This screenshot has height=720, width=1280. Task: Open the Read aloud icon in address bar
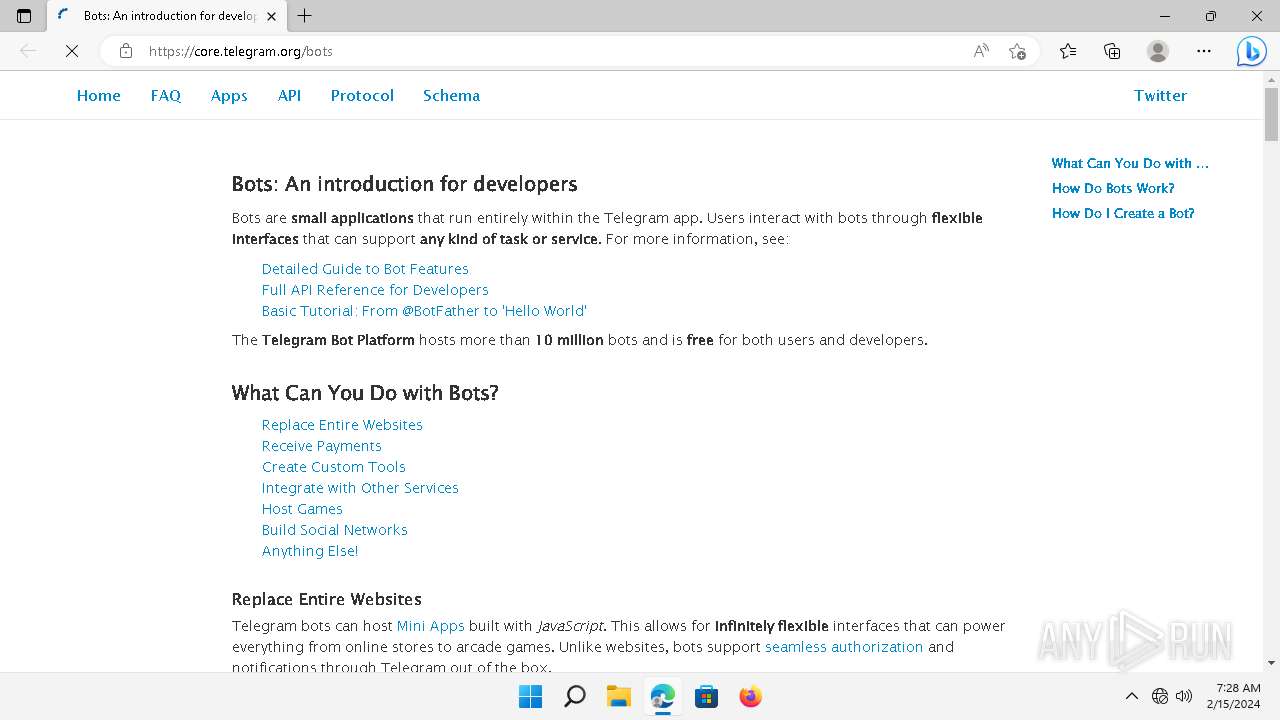tap(981, 51)
